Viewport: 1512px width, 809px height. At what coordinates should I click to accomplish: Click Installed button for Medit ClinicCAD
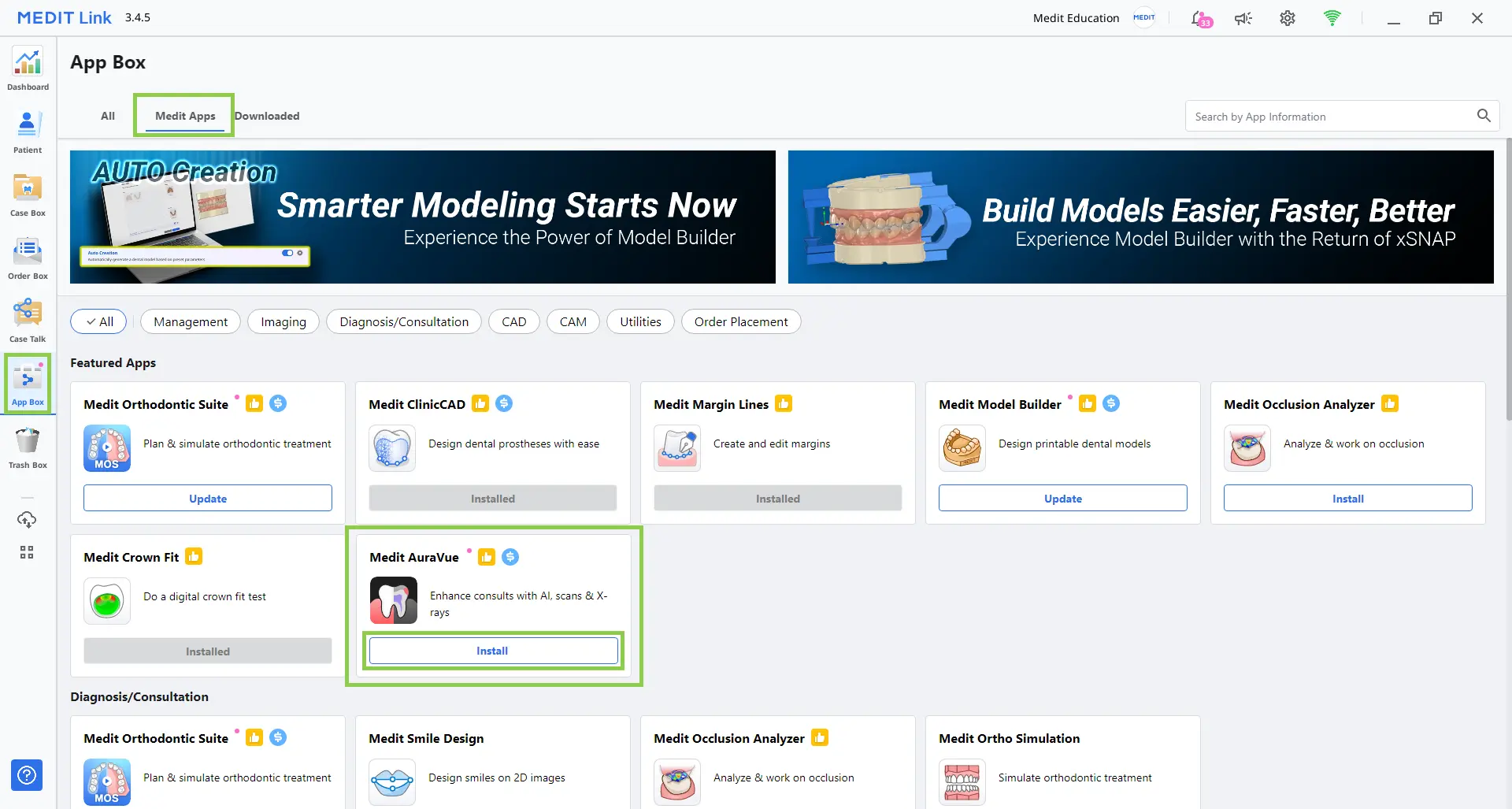tap(493, 498)
